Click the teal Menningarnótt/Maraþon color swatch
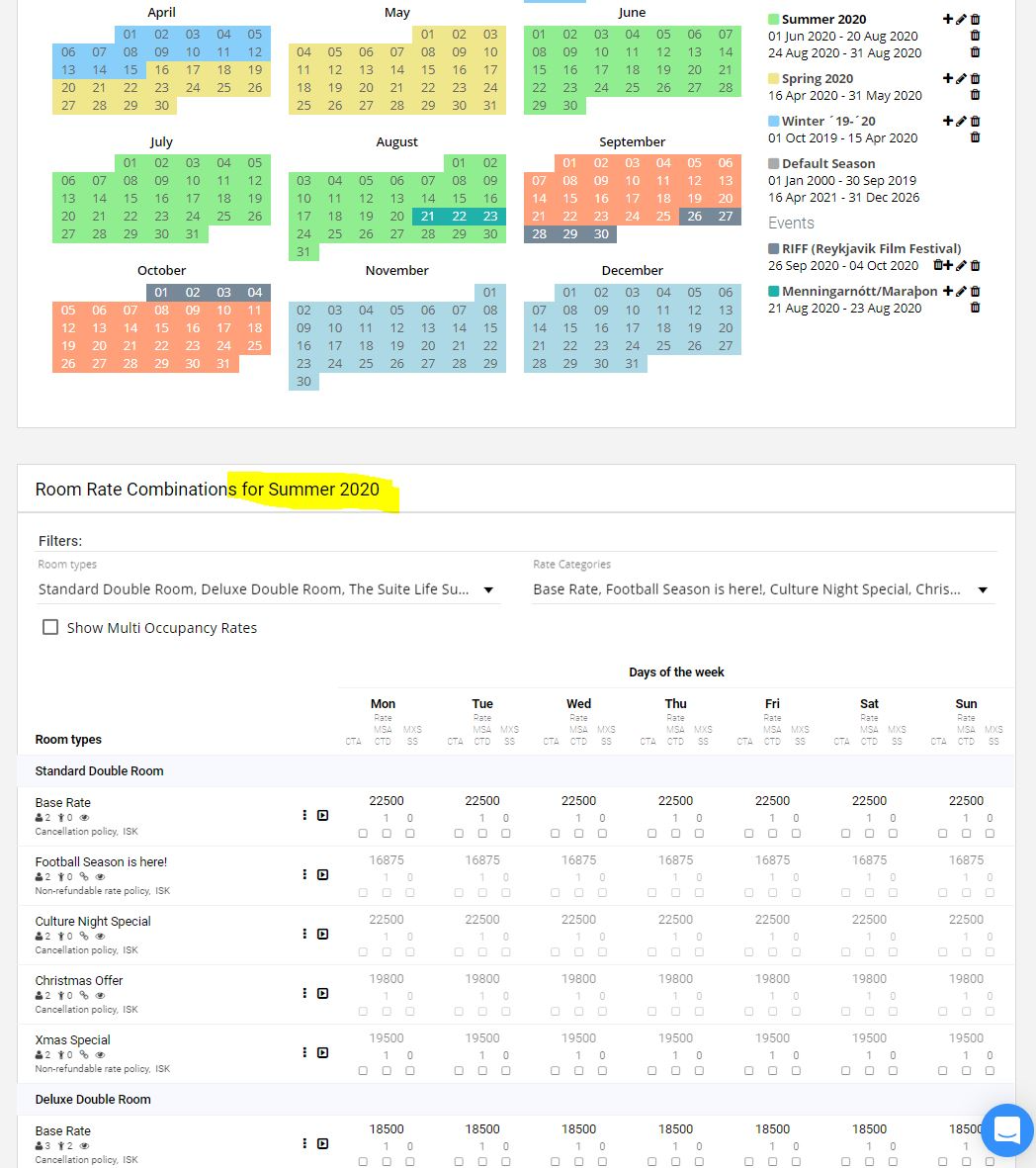This screenshot has height=1168, width=1036. tap(774, 291)
